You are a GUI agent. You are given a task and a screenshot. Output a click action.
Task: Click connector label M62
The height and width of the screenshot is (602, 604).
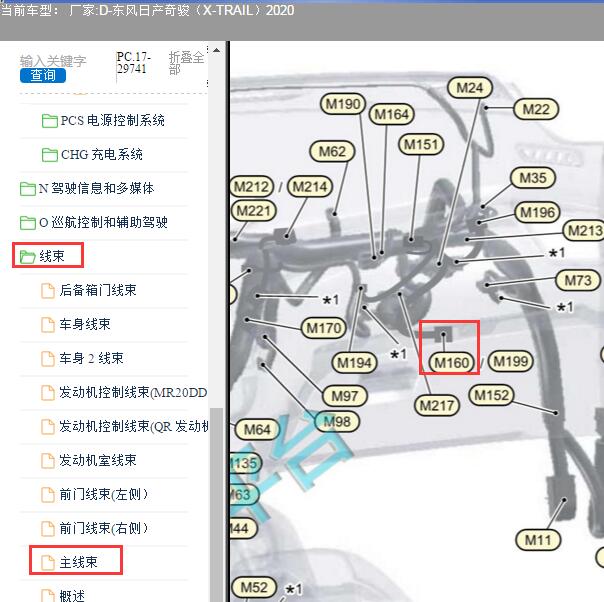pos(332,151)
